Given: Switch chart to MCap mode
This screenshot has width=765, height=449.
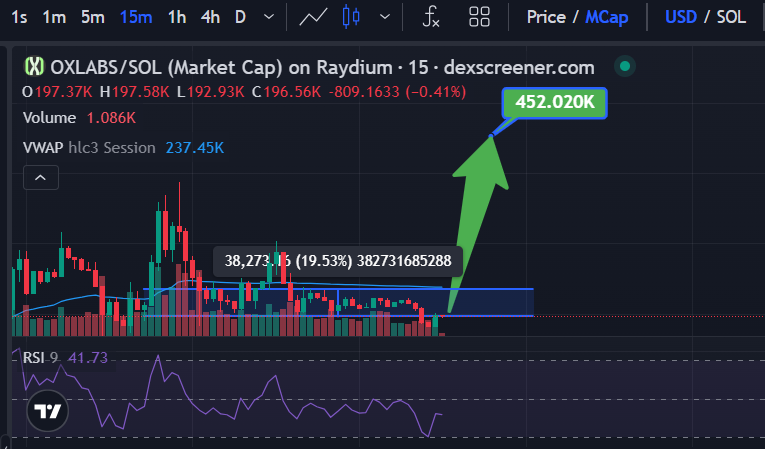Looking at the screenshot, I should (x=606, y=18).
